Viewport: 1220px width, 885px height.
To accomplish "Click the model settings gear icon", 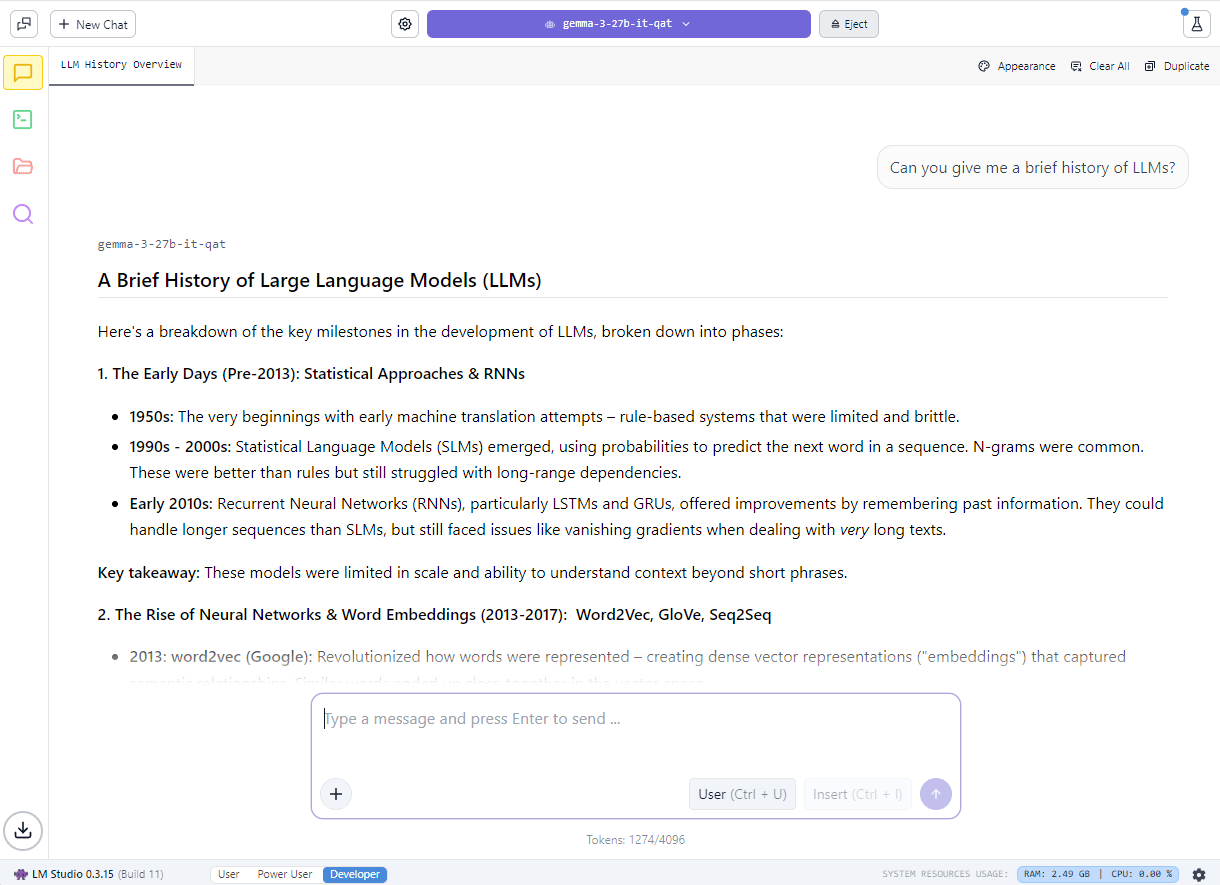I will coord(405,24).
